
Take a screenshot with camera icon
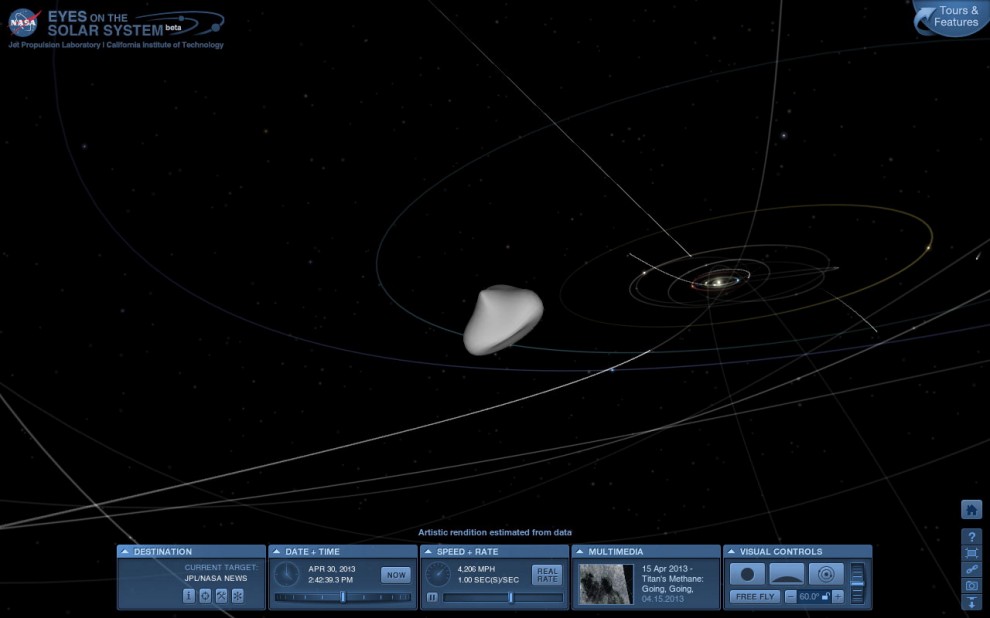point(972,586)
